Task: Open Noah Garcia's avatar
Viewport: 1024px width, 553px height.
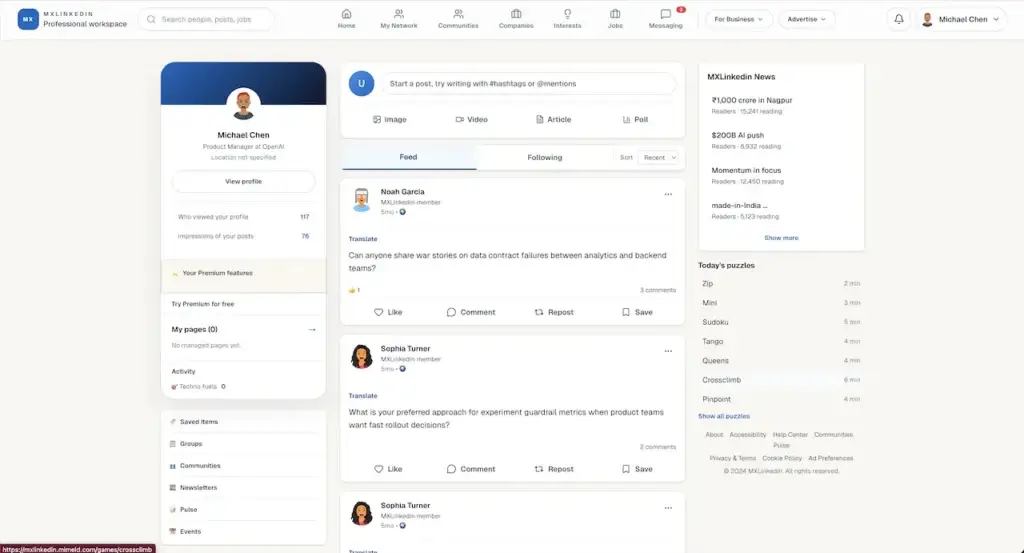Action: click(x=361, y=200)
